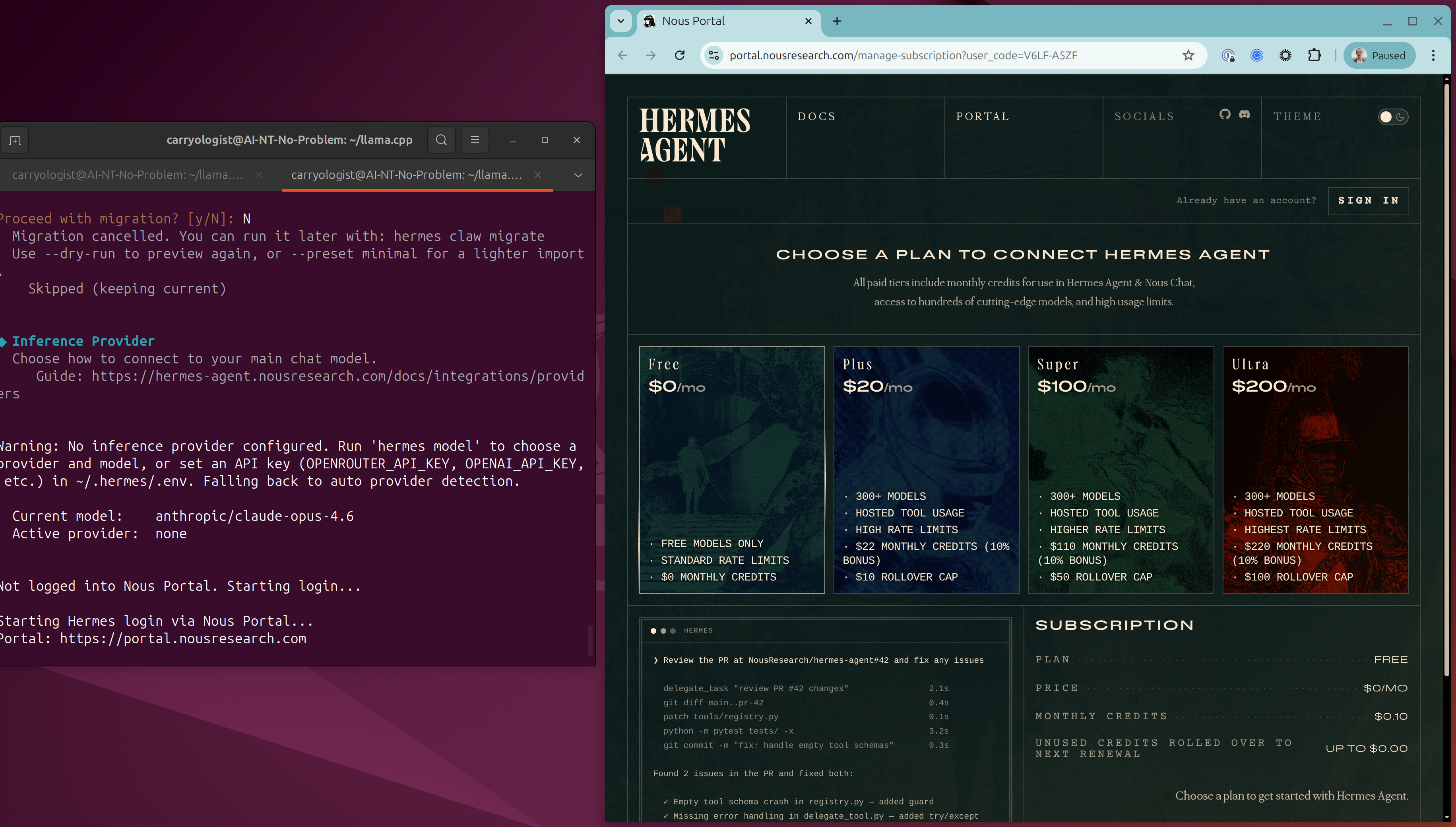This screenshot has width=1456, height=827.
Task: Click the 'PLAN' FREE subscription row
Action: 1221,660
